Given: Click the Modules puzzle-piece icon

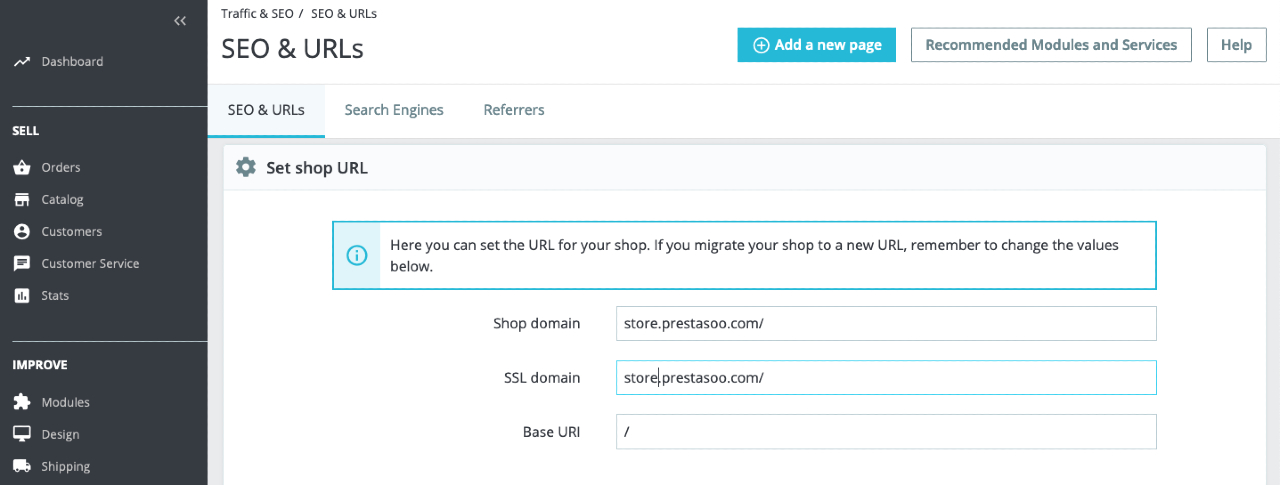Looking at the screenshot, I should tap(22, 402).
